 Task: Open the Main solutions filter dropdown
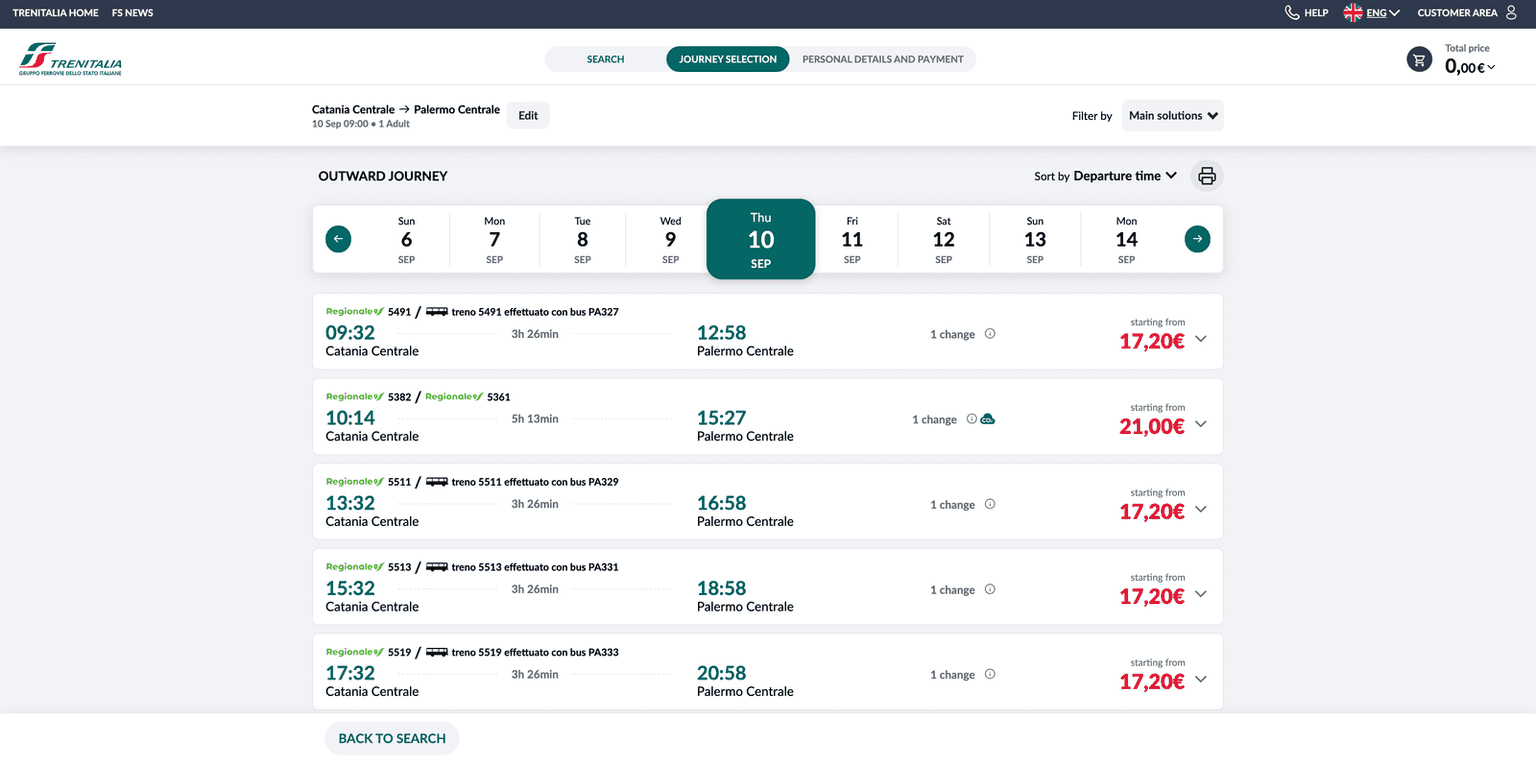(x=1173, y=116)
